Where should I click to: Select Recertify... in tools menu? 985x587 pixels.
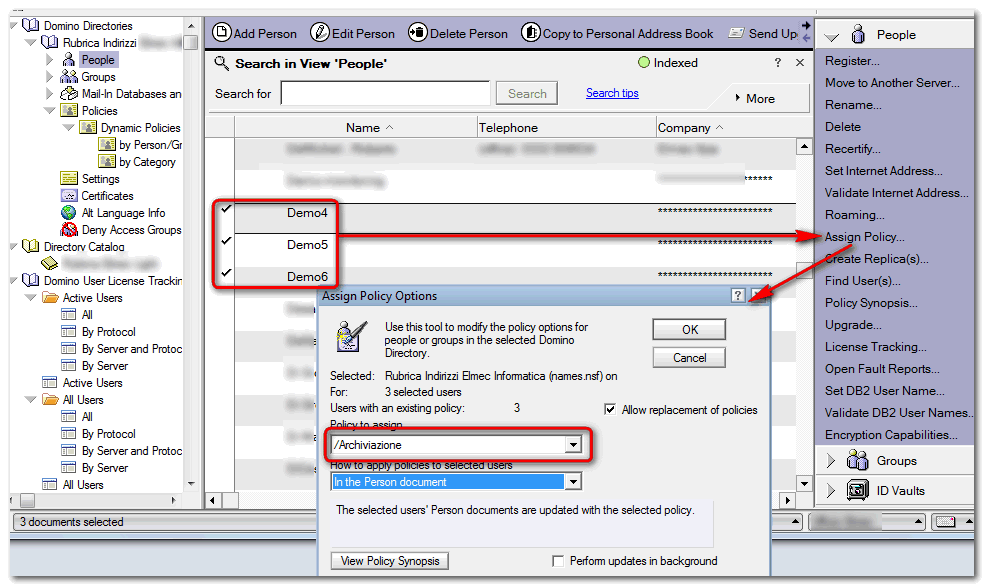(x=852, y=149)
